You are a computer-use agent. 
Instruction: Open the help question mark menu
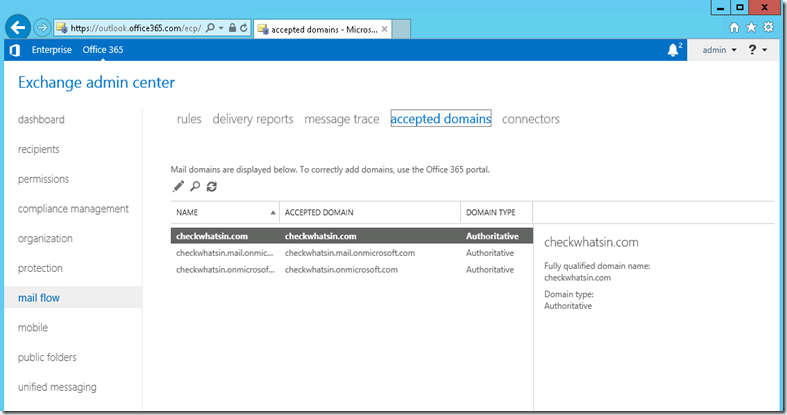[757, 50]
